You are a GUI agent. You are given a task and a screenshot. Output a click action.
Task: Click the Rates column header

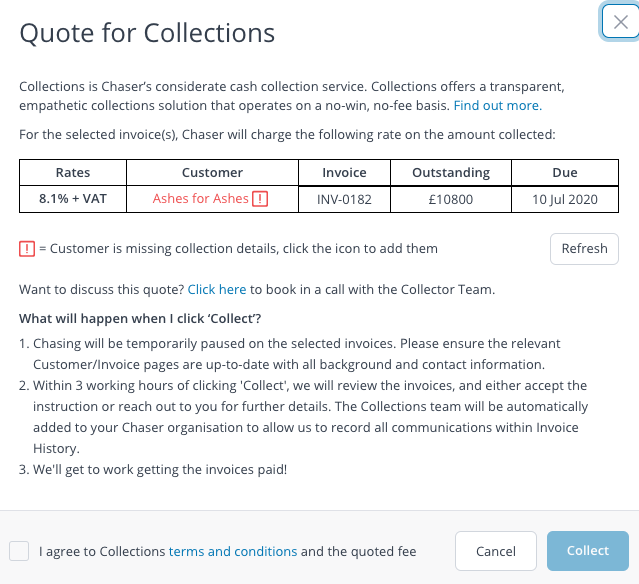(73, 173)
